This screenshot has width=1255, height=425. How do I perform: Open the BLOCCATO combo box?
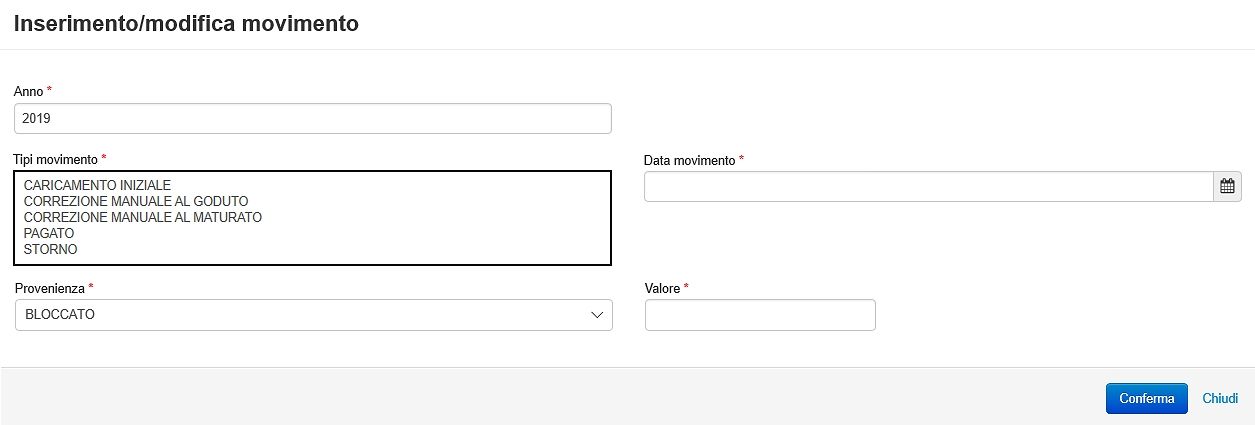tap(313, 315)
